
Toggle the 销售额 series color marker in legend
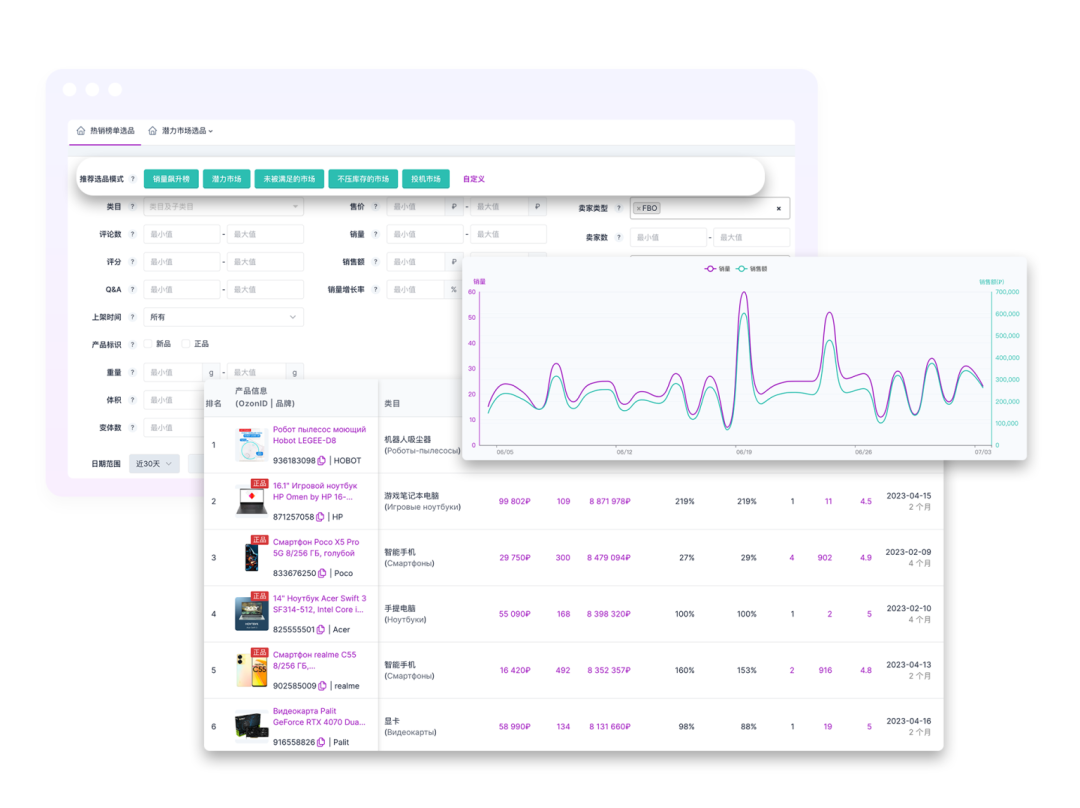pos(741,269)
